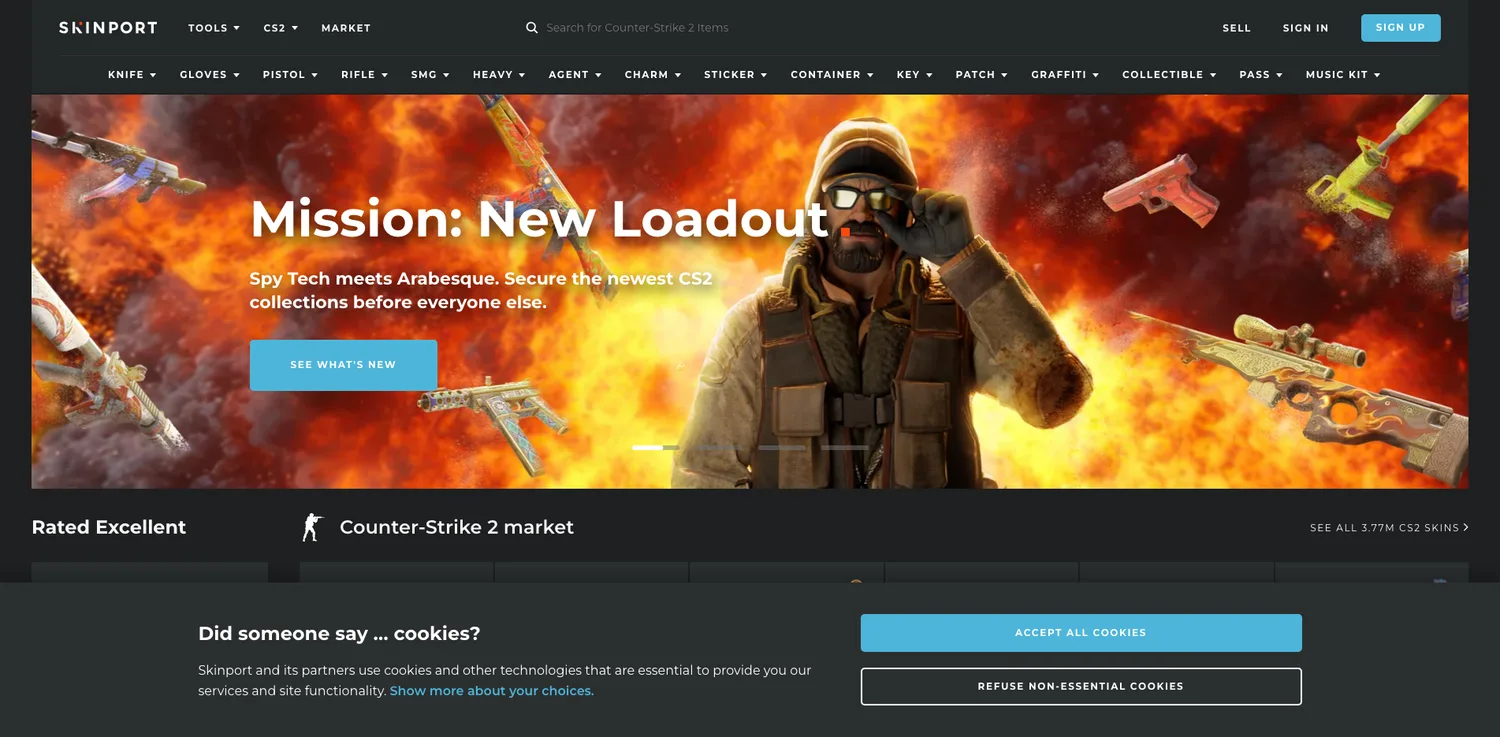Expand the Container category menu

832,75
